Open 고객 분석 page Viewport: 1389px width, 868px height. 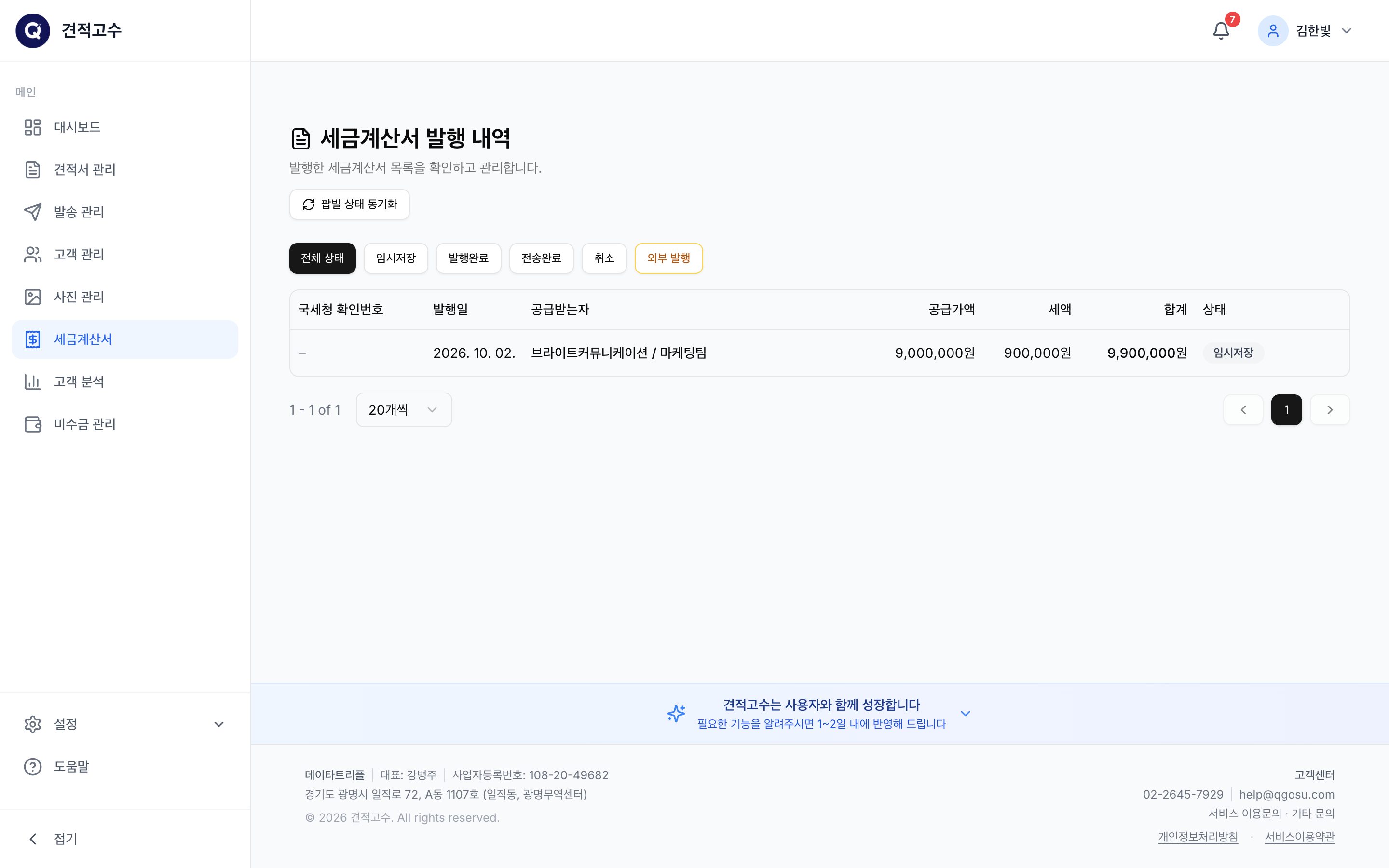point(124,382)
